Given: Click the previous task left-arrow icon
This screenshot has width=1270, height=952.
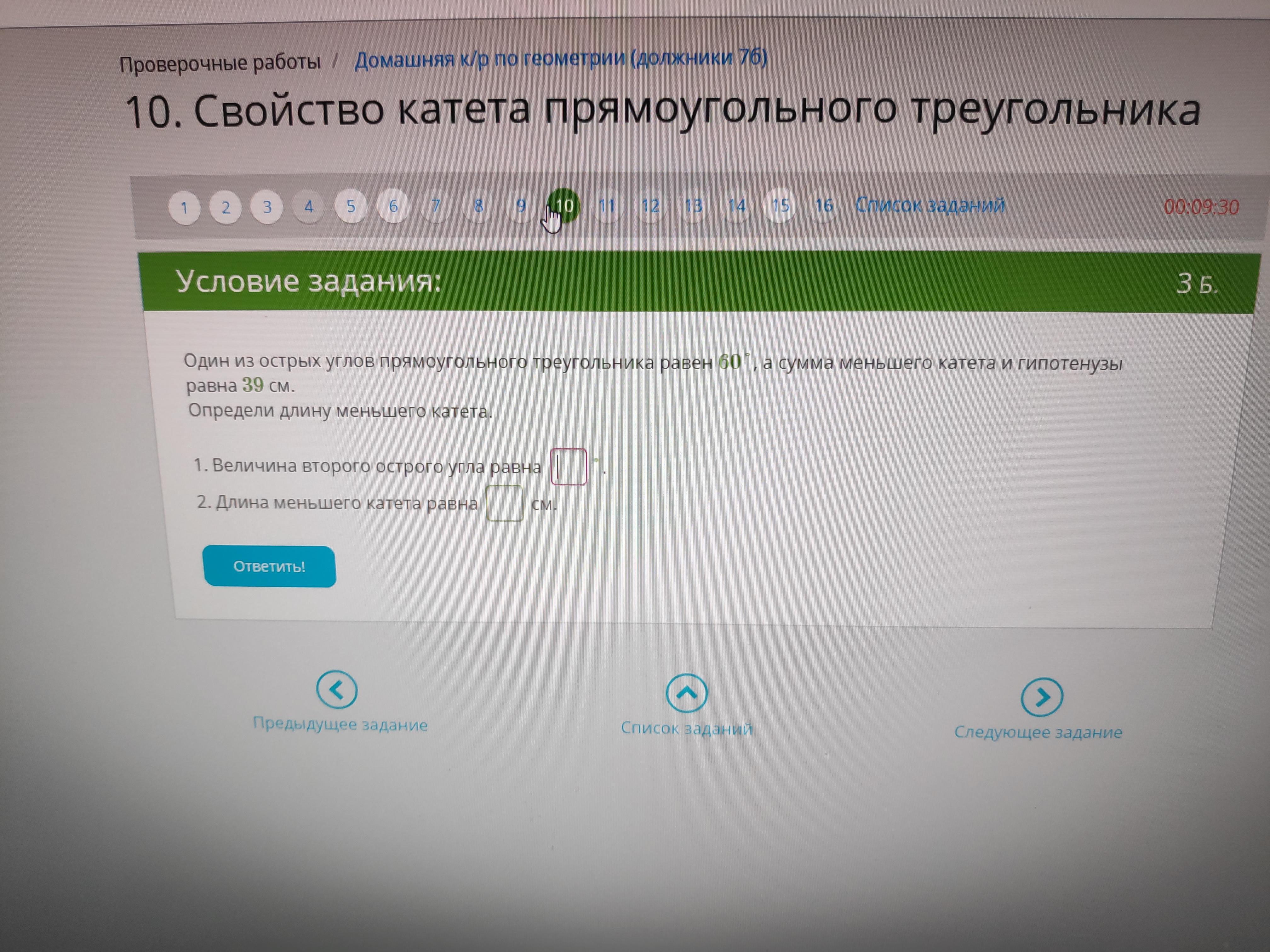Looking at the screenshot, I should (x=337, y=689).
